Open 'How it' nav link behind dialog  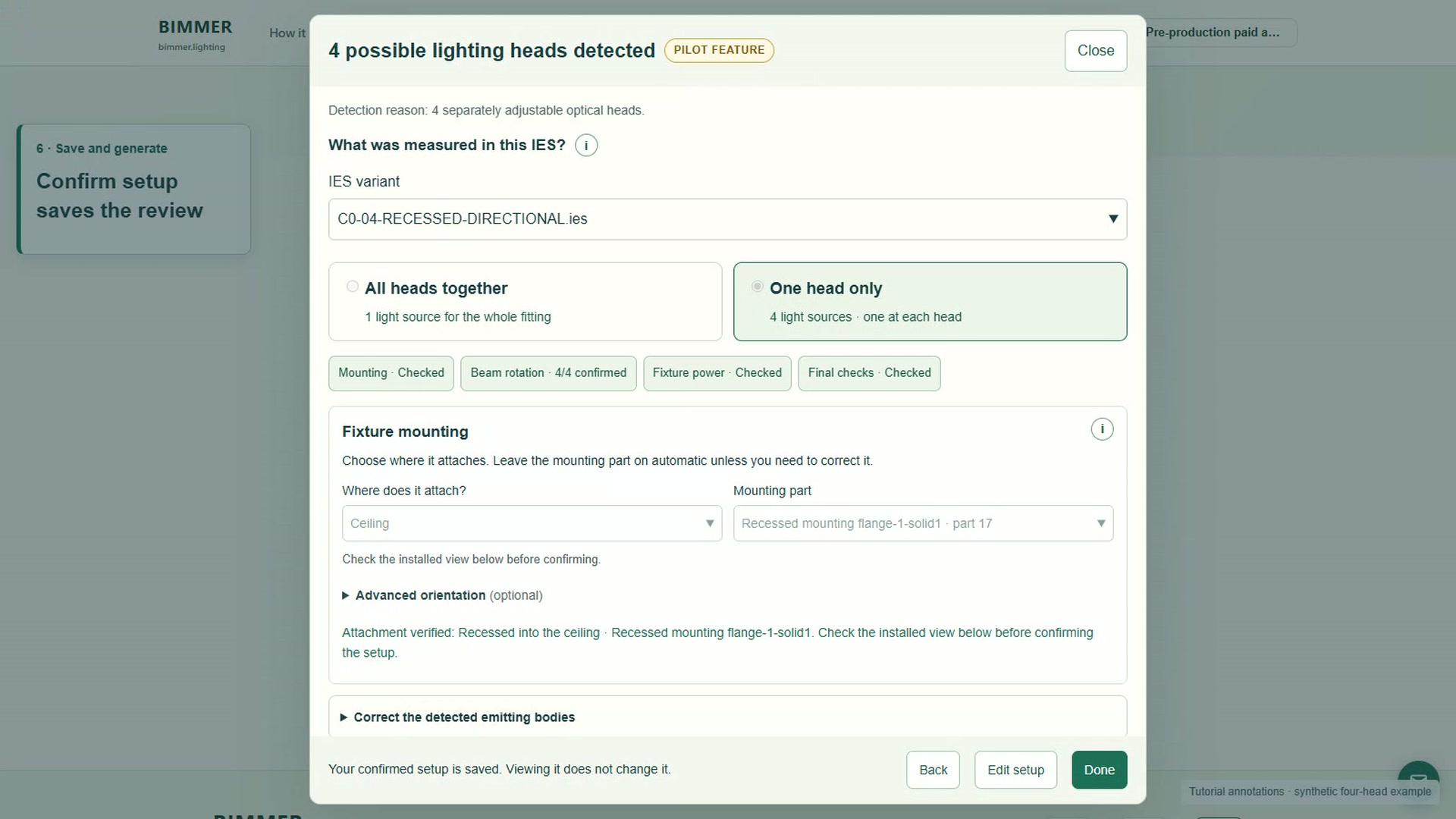tap(287, 33)
